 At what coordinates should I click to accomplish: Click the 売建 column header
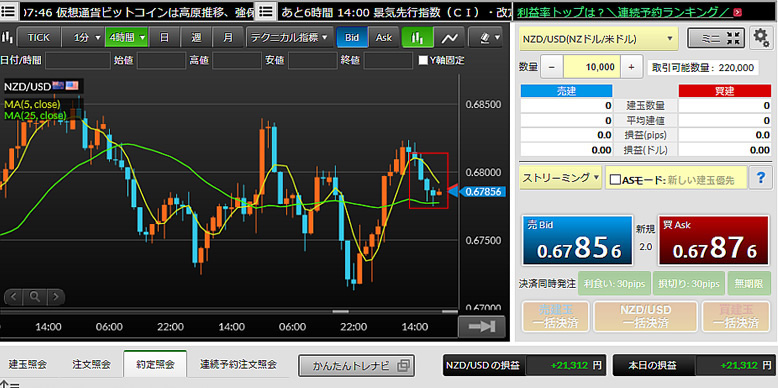[x=566, y=91]
